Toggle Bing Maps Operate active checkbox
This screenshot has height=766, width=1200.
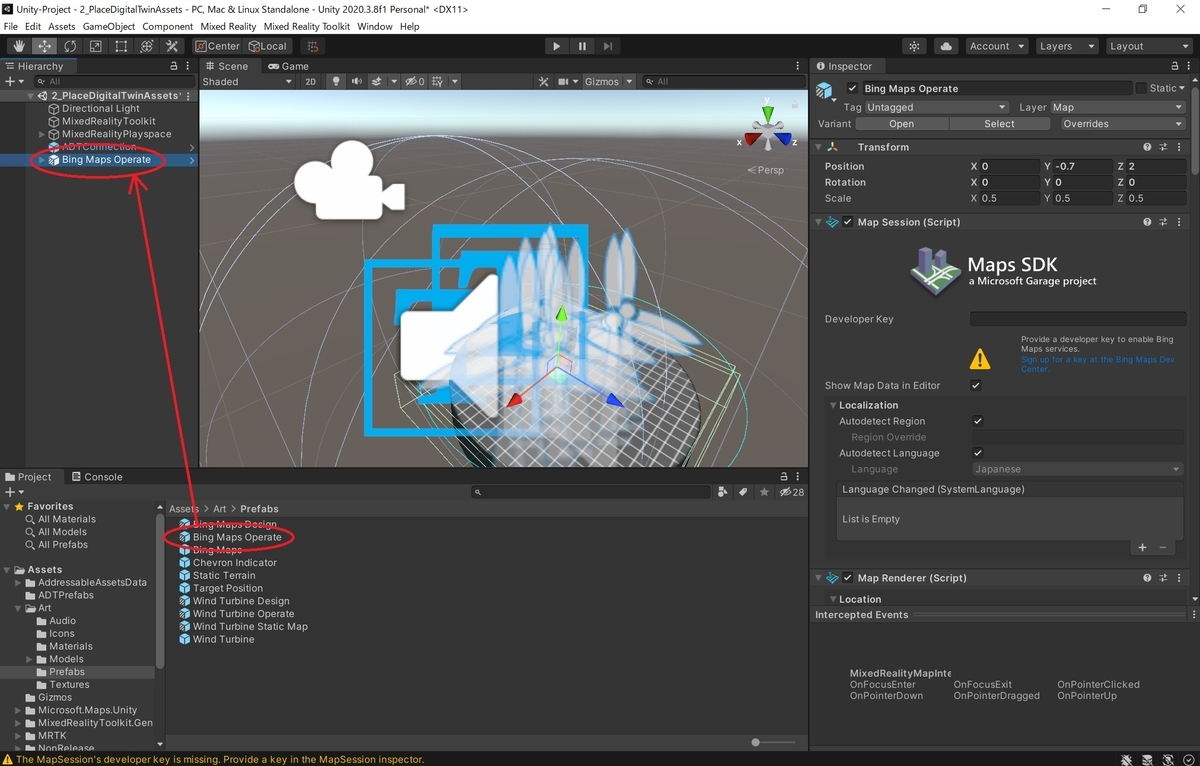(x=852, y=88)
